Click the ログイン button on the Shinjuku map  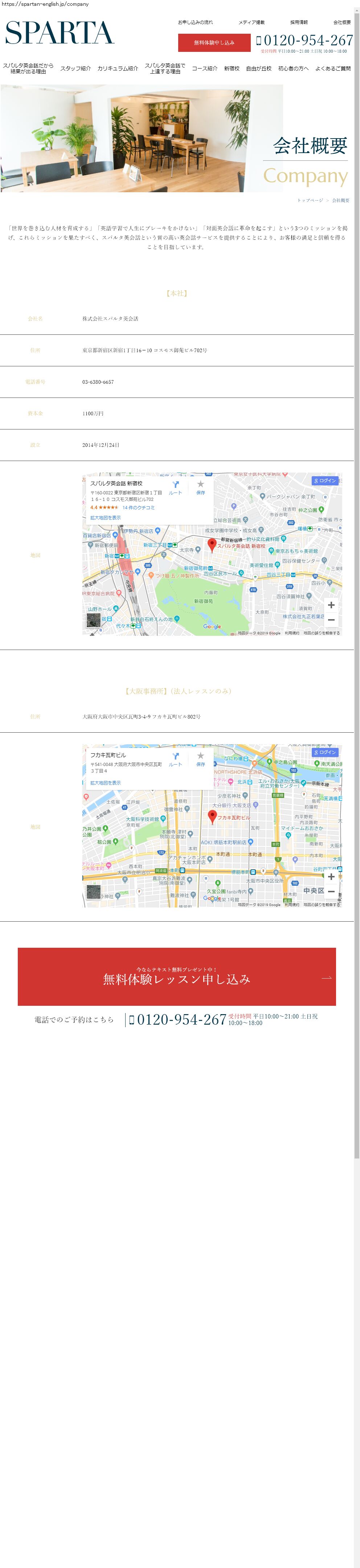tap(325, 481)
